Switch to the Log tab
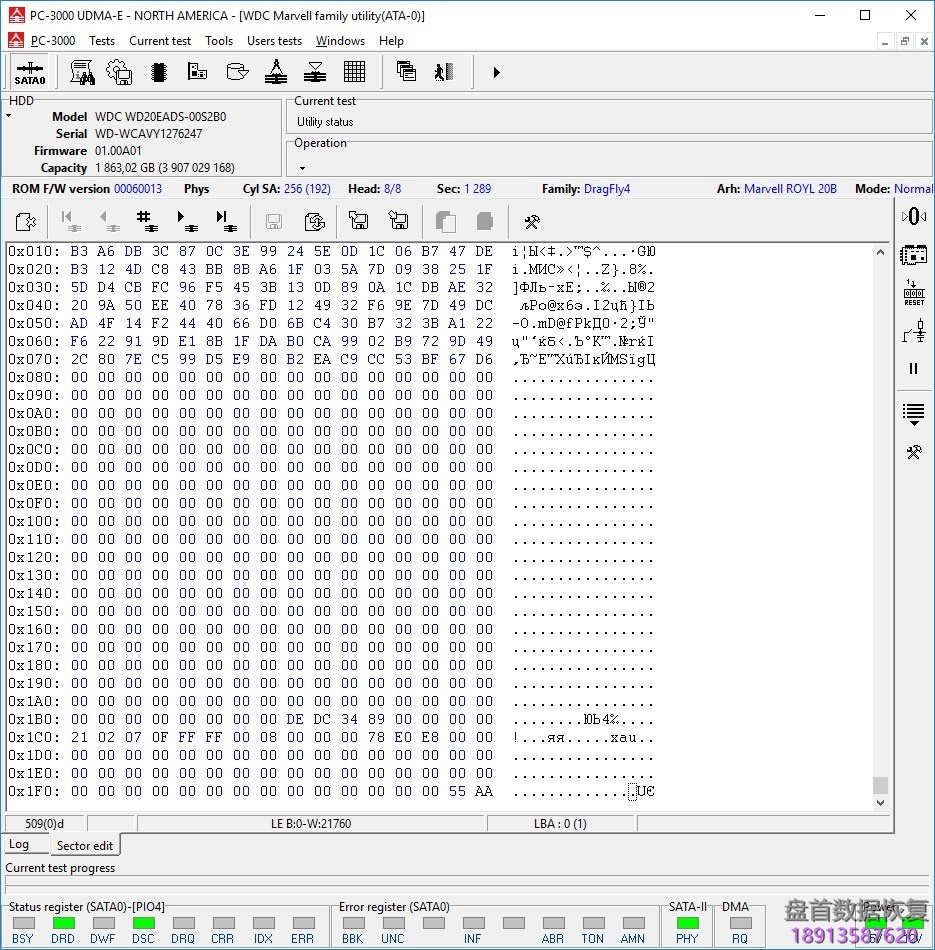 [x=19, y=845]
